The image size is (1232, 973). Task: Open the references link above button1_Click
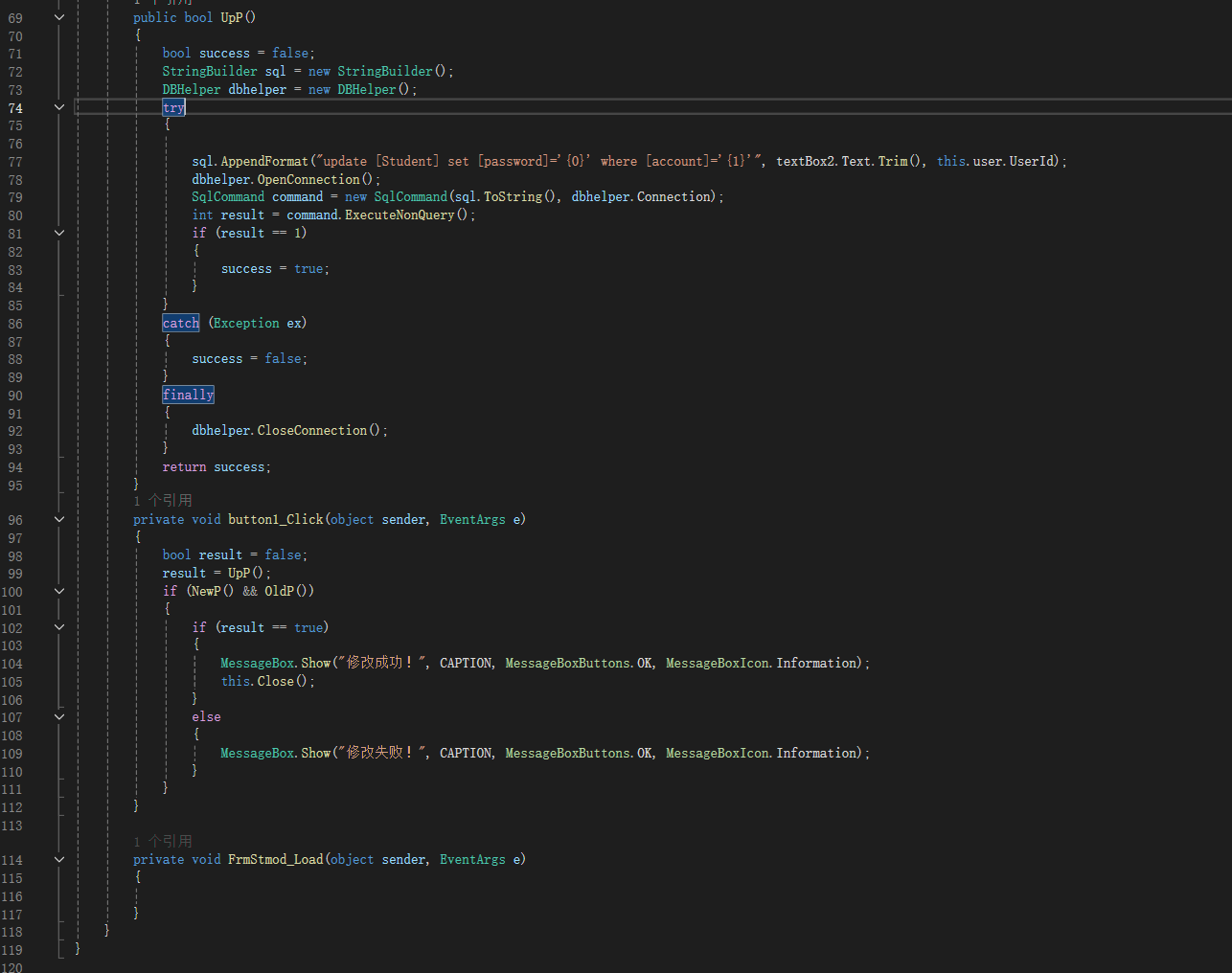coord(163,500)
